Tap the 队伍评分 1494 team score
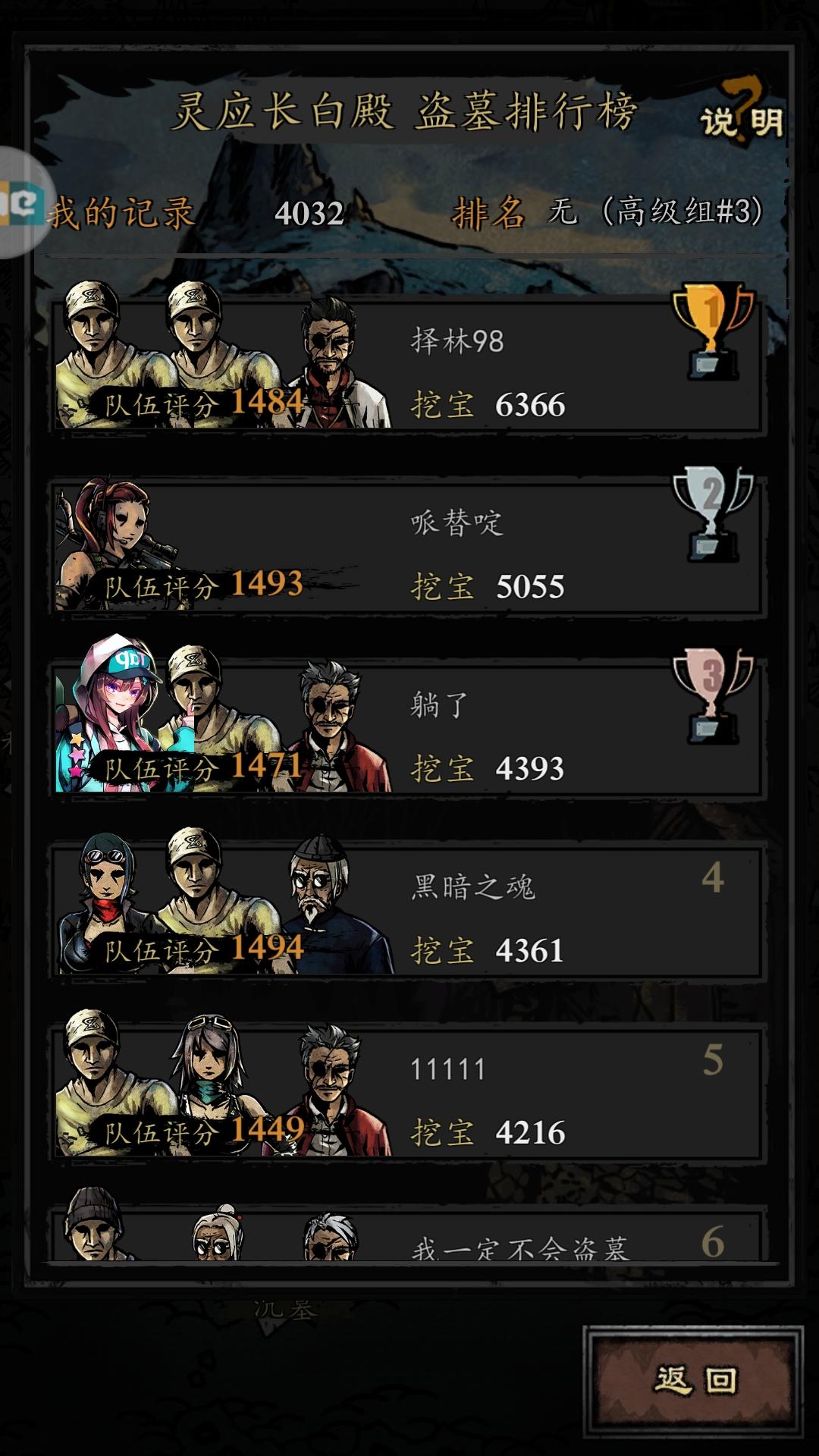This screenshot has height=1456, width=819. click(x=203, y=949)
